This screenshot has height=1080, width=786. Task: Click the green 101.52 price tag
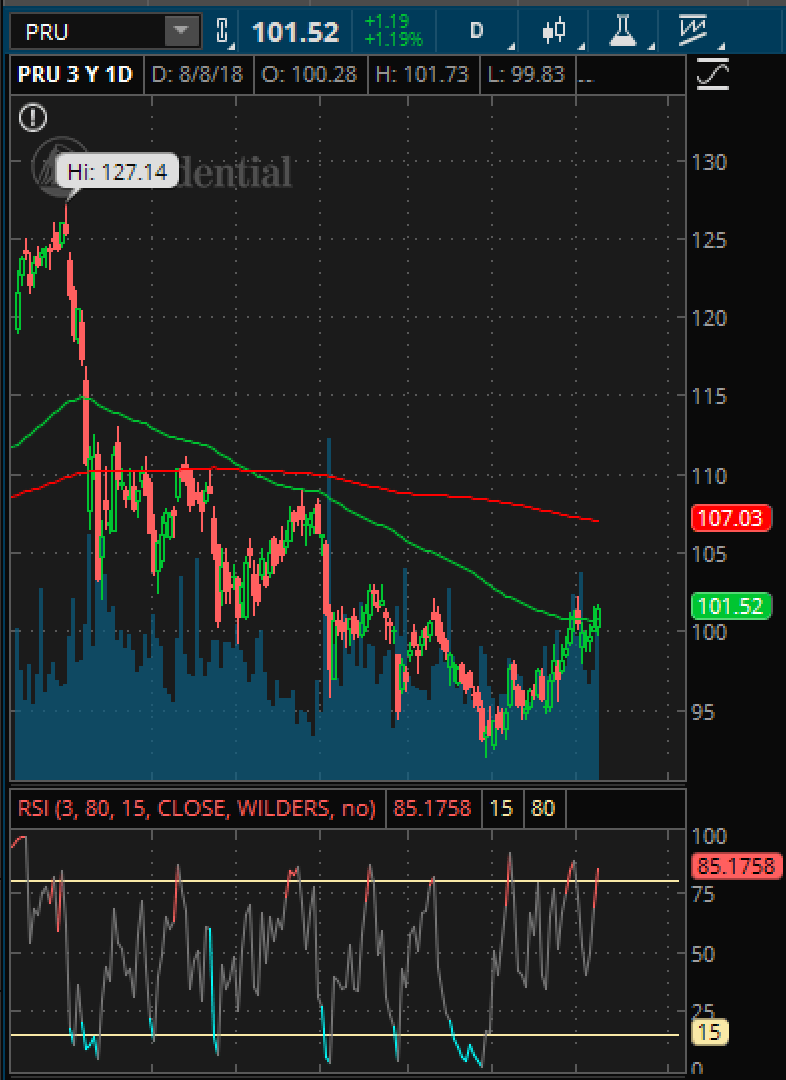click(x=731, y=605)
